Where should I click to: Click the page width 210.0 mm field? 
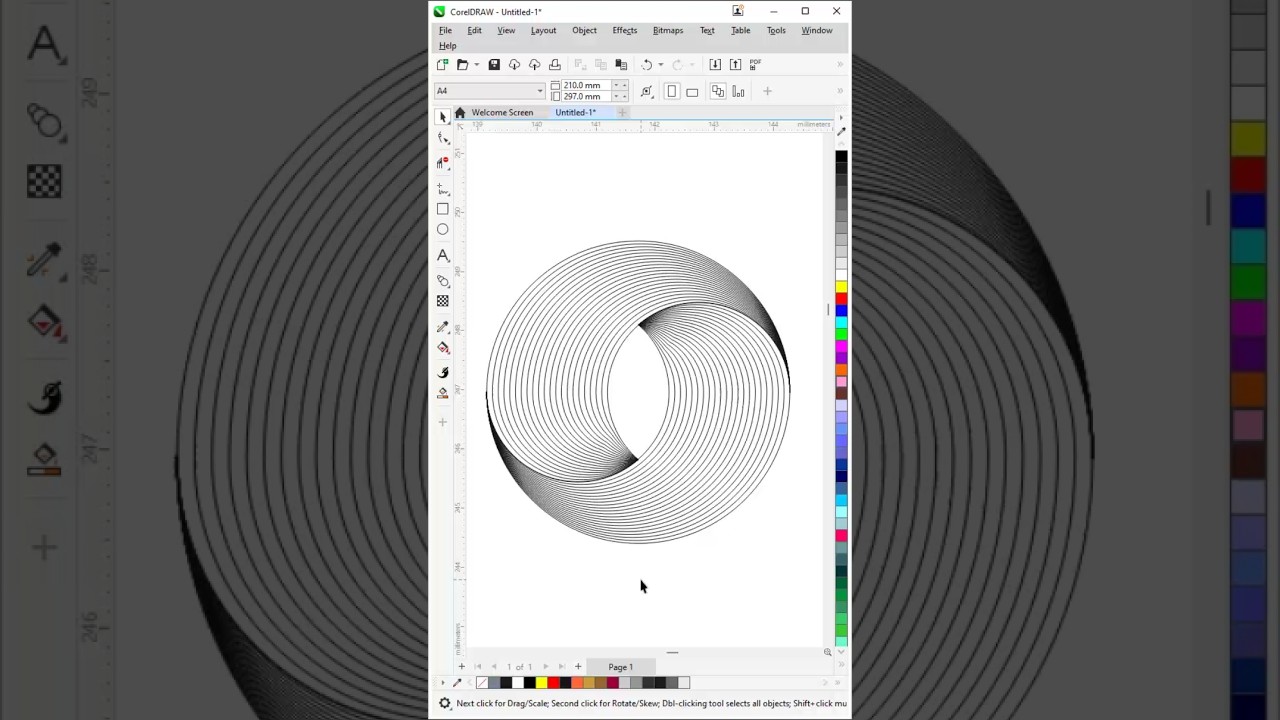click(x=589, y=85)
